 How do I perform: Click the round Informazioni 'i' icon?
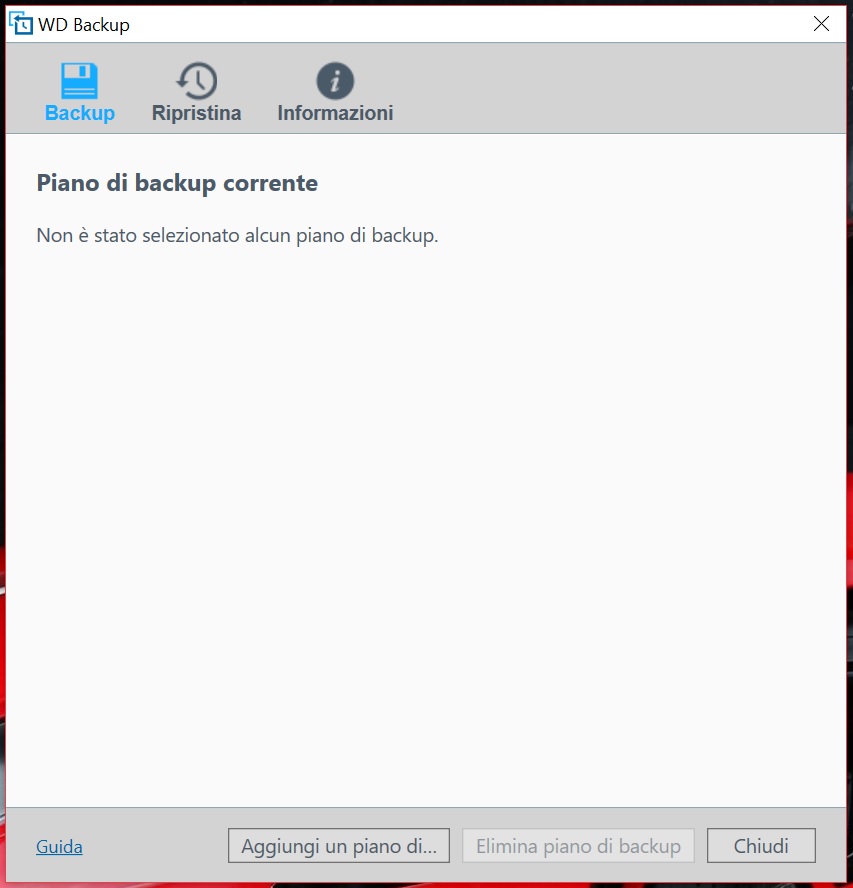335,80
